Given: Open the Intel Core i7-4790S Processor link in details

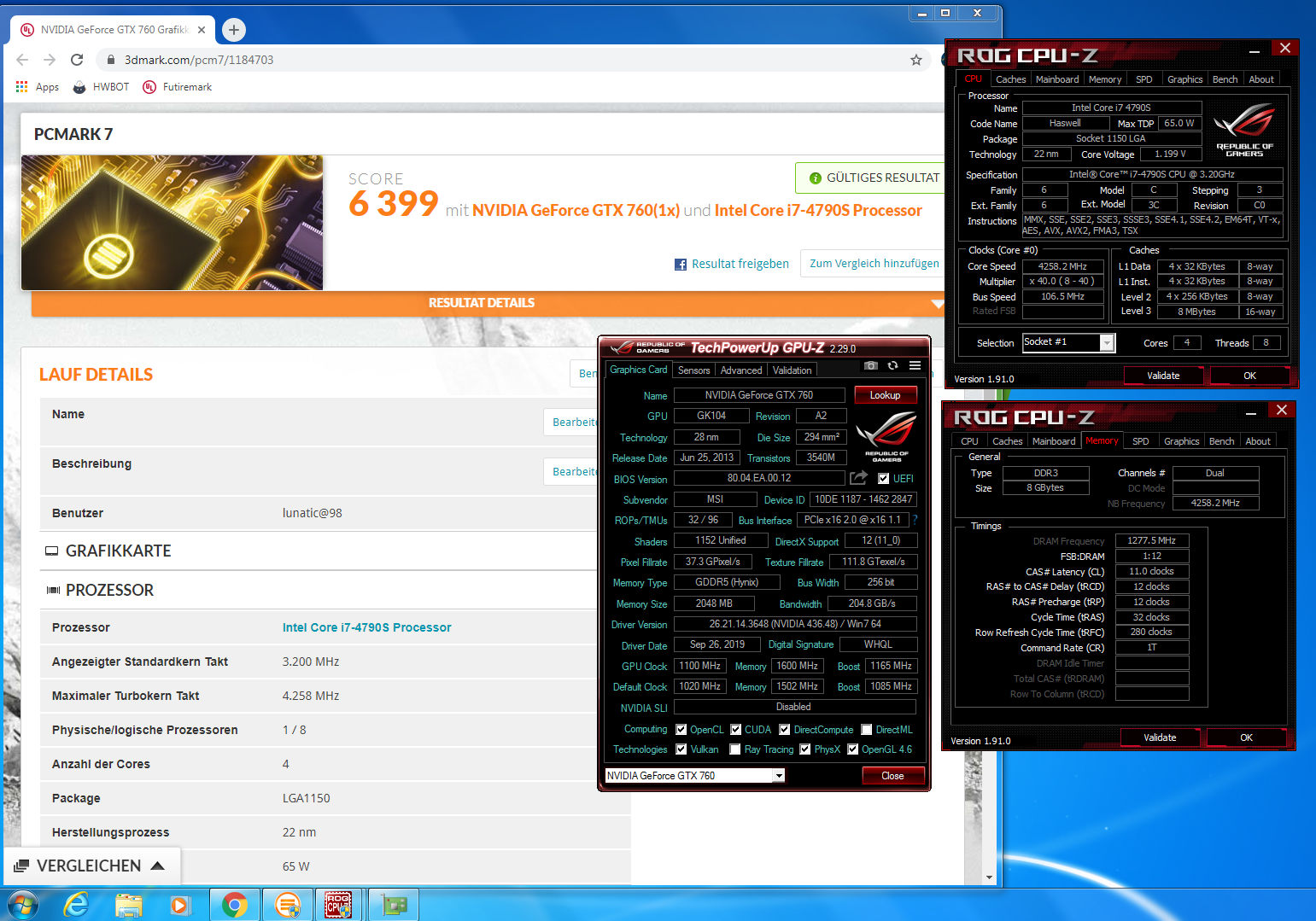Looking at the screenshot, I should (x=367, y=627).
